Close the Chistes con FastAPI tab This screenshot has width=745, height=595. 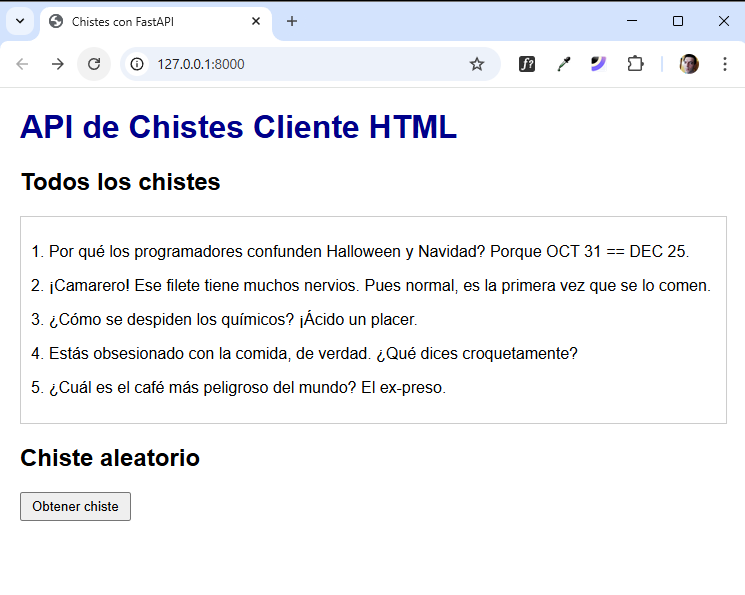(256, 21)
